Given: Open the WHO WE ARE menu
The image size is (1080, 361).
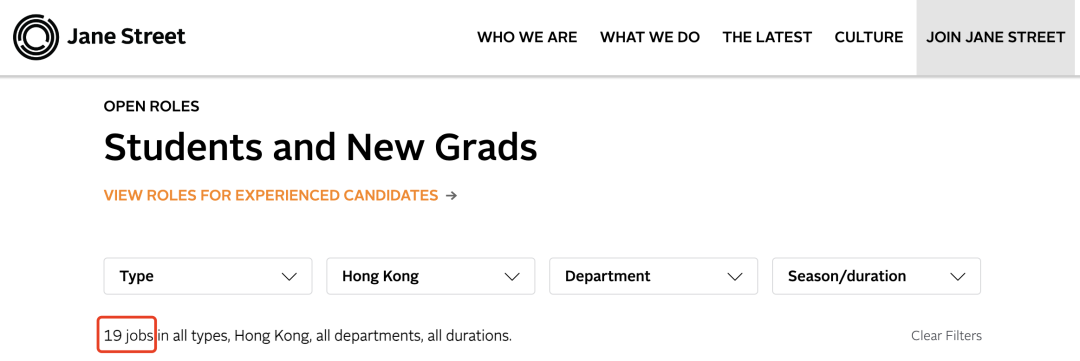Looking at the screenshot, I should click(527, 37).
